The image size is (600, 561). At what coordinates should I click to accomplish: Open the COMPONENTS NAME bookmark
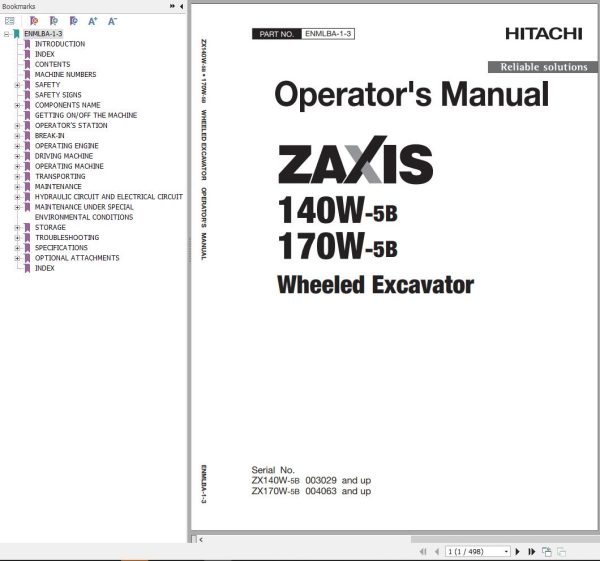tap(68, 105)
